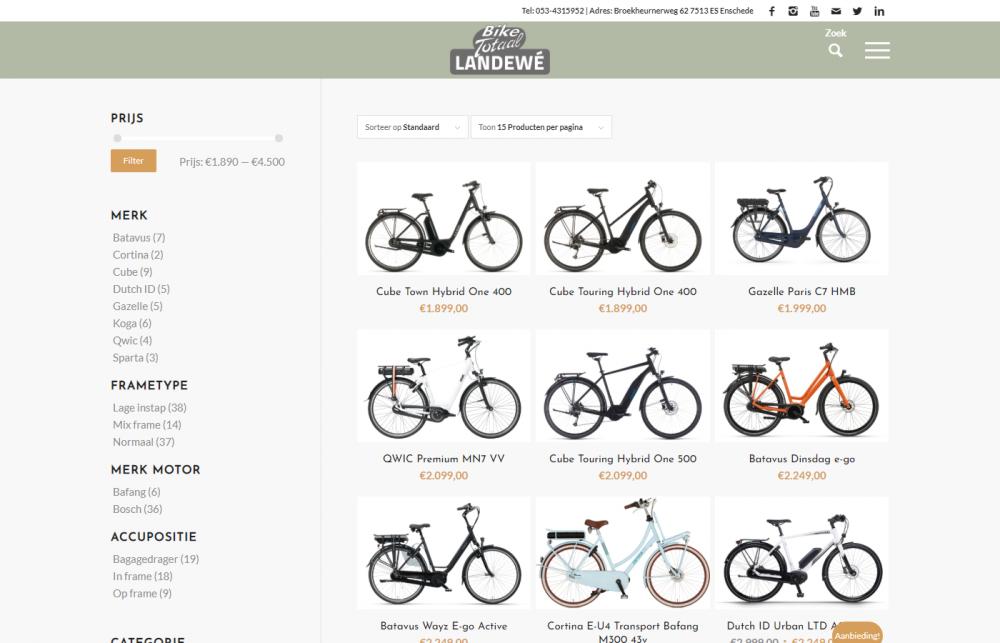Filter by brand Cube (9)

click(x=133, y=272)
